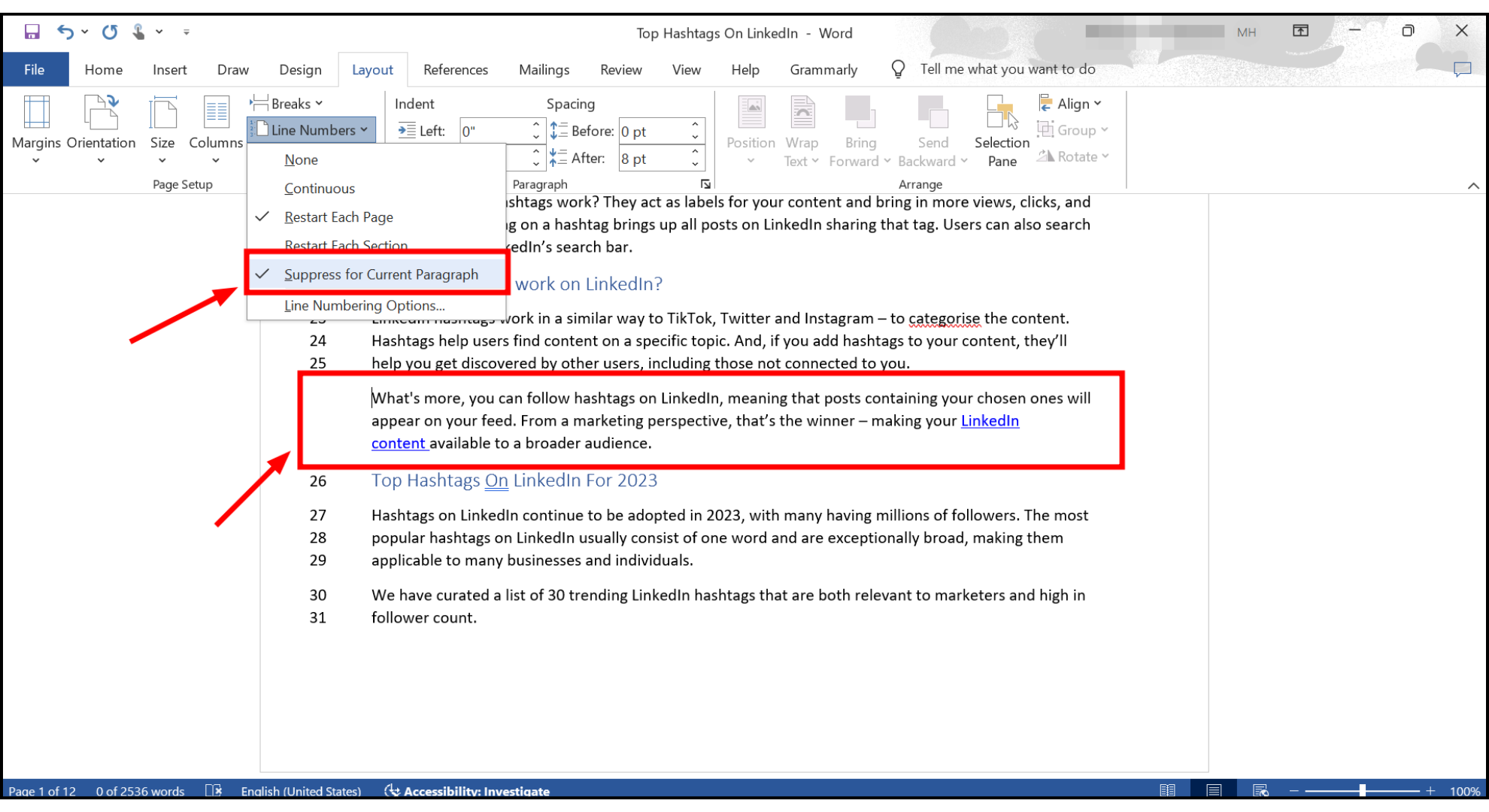Select the Restart Each Page option
The height and width of the screenshot is (812, 1489).
tap(338, 217)
